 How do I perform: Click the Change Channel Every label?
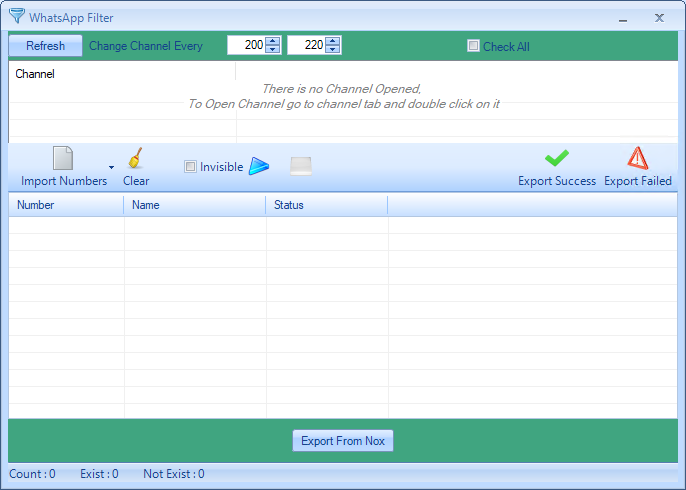coord(146,46)
